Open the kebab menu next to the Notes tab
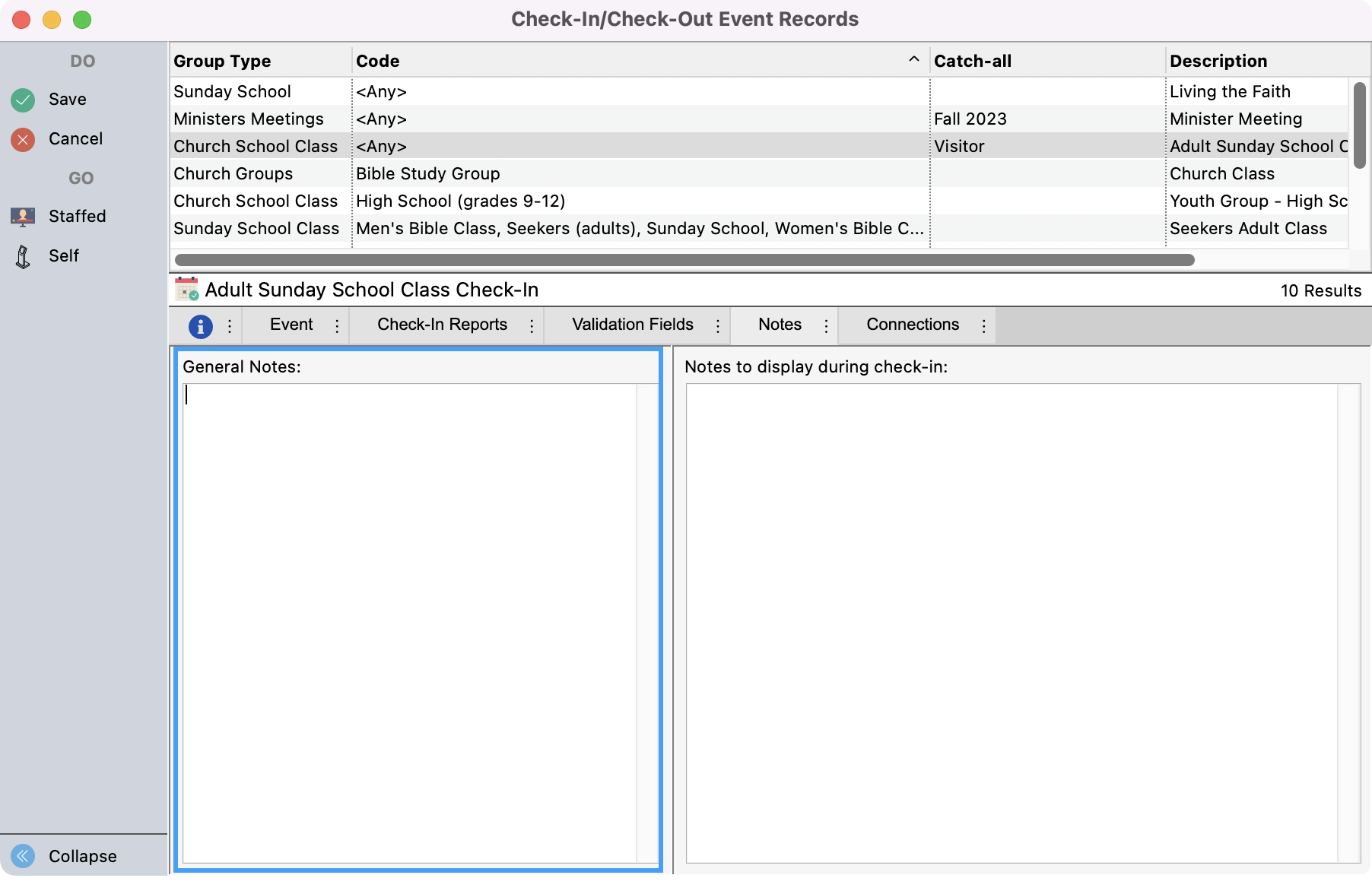 coord(826,326)
